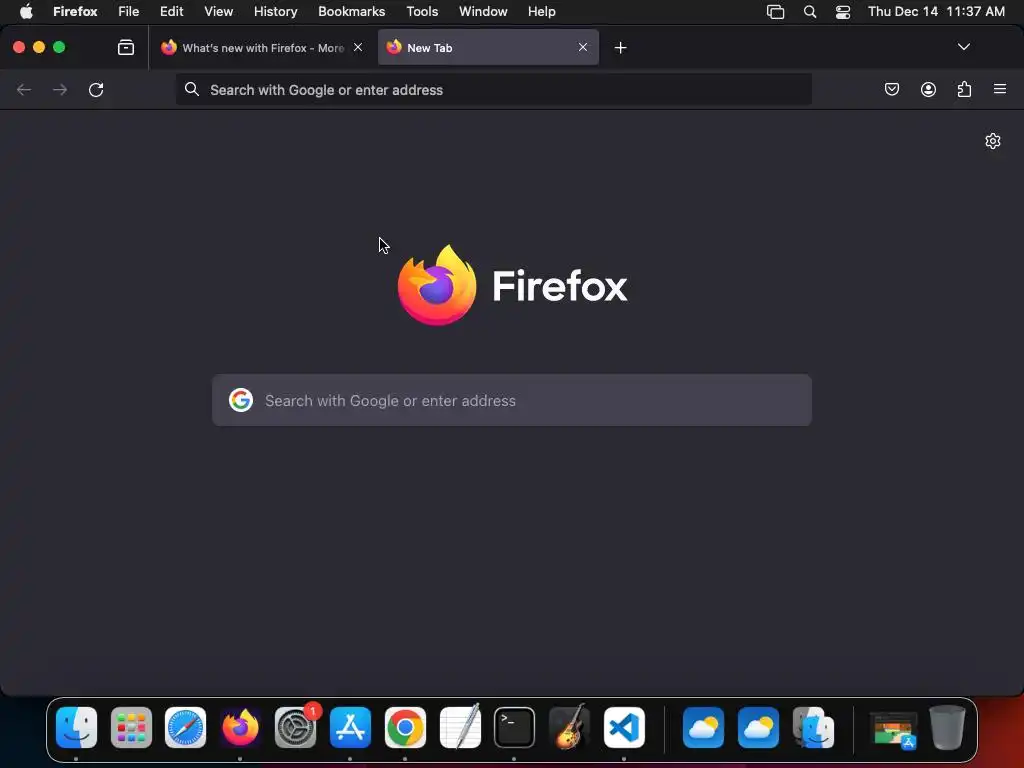Open TextEdit from the Dock
This screenshot has height=768, width=1024.
pyautogui.click(x=460, y=727)
